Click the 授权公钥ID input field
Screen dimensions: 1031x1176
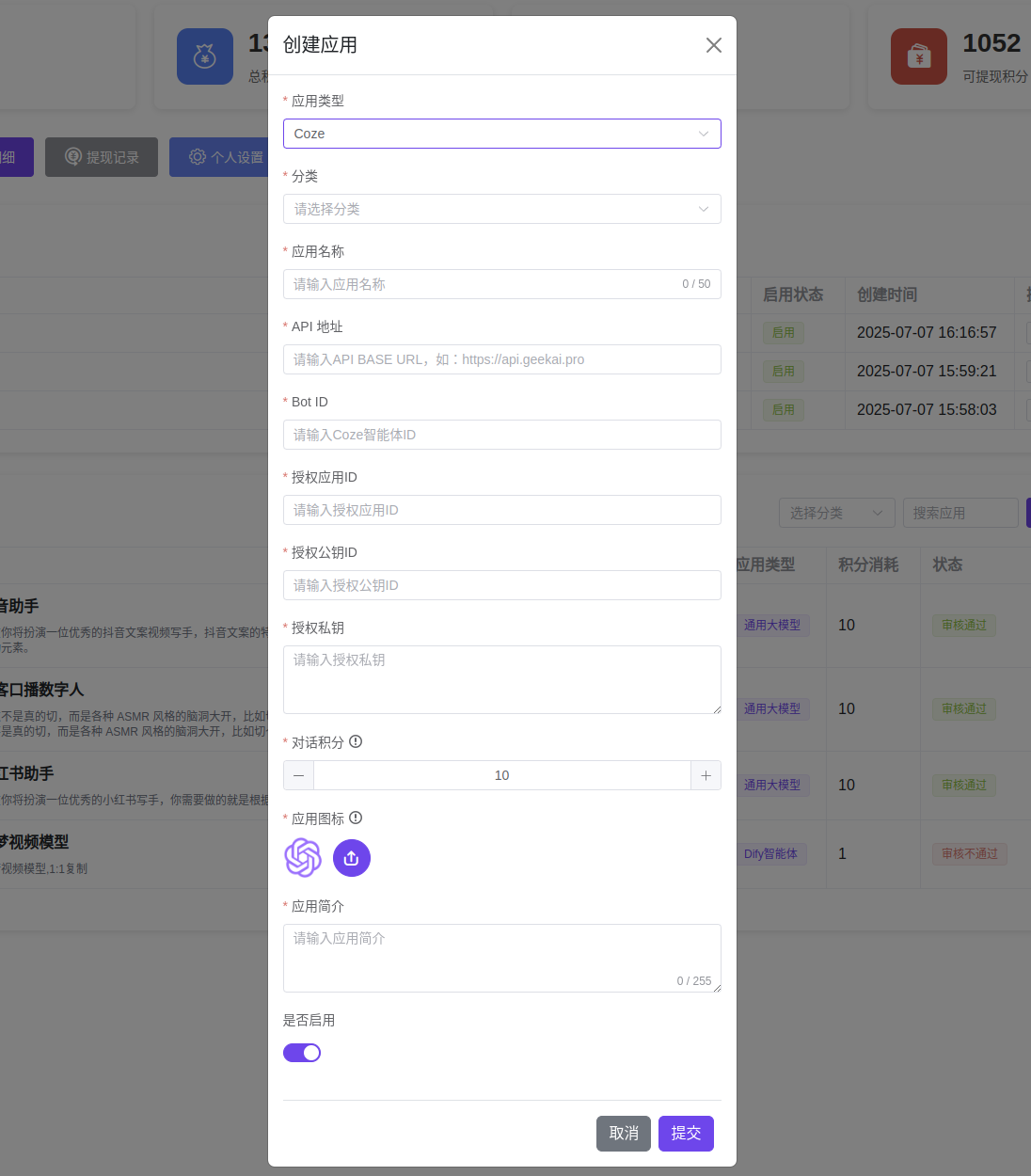(x=501, y=585)
